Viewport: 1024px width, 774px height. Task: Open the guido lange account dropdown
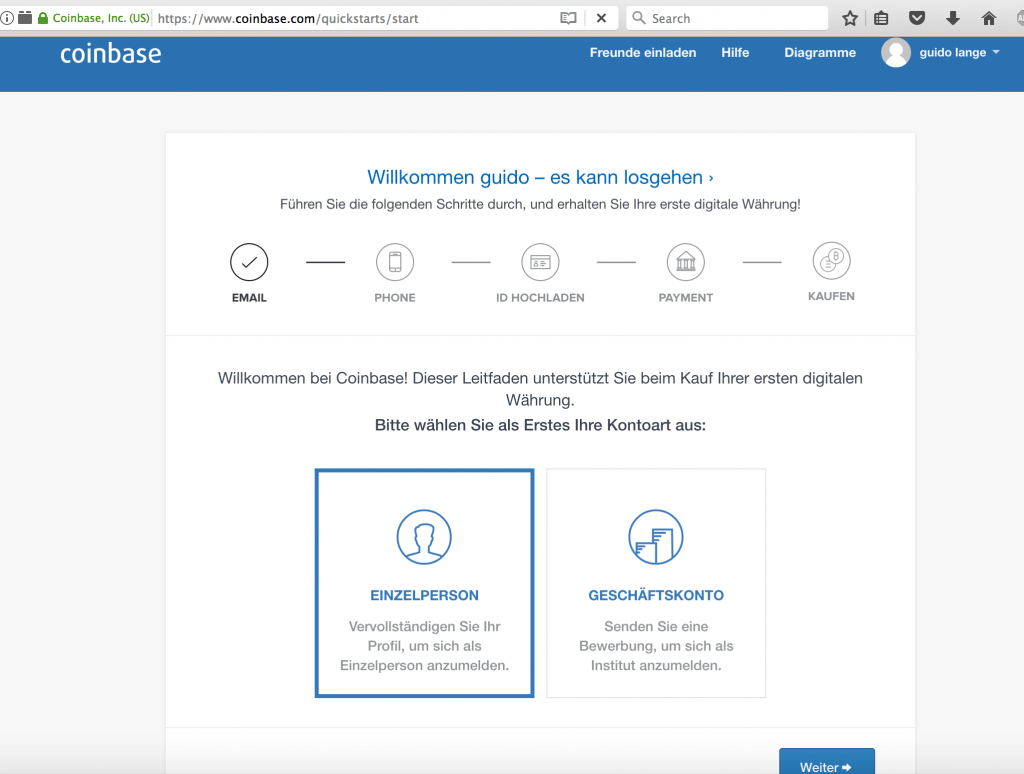point(959,53)
